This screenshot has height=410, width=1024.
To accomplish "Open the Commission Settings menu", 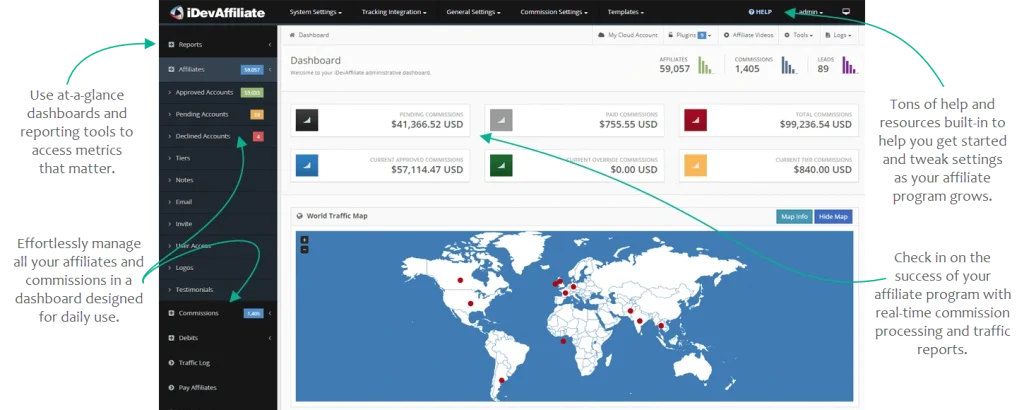I will [554, 12].
